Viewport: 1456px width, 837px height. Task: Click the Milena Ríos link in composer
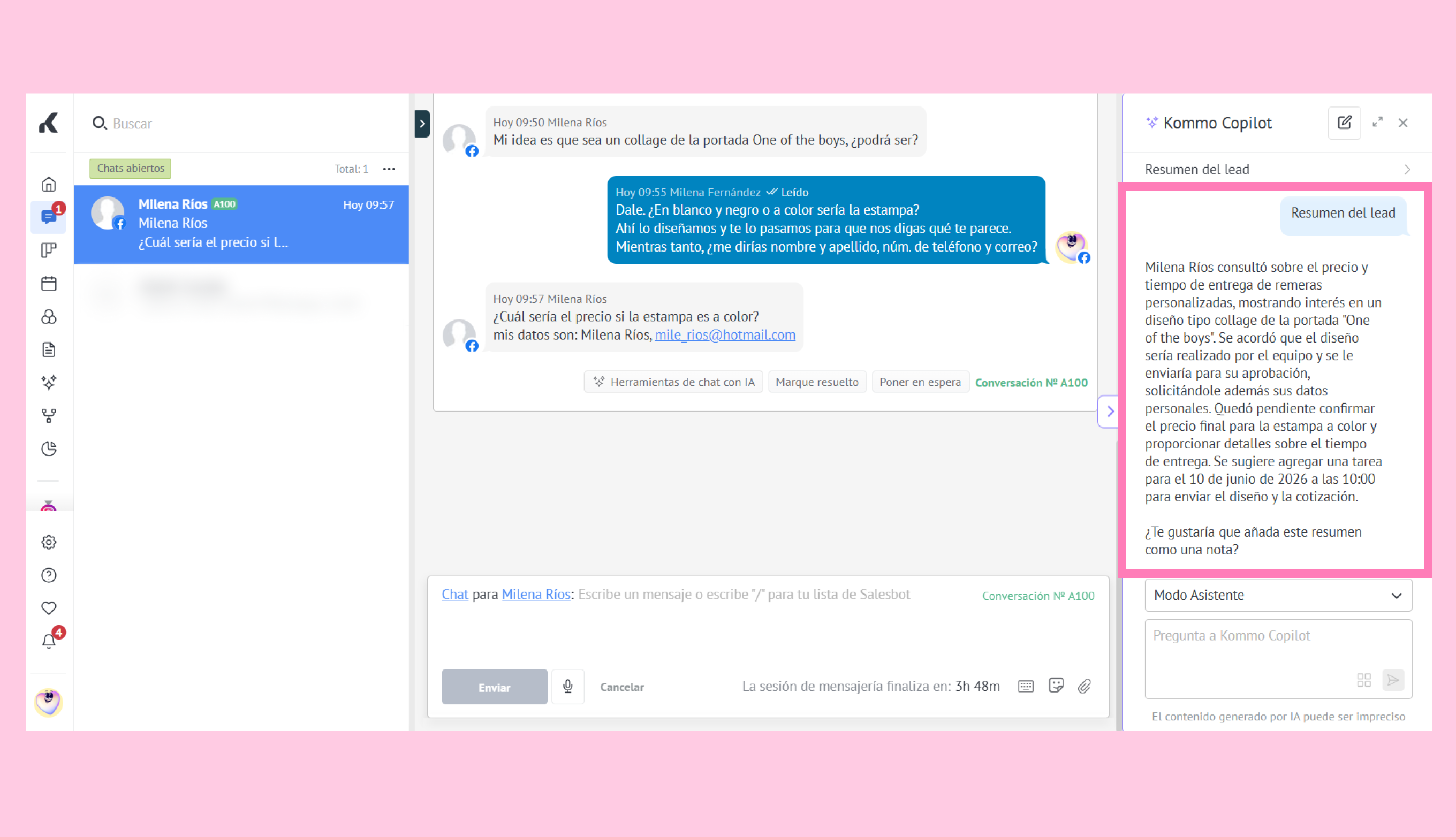(x=536, y=595)
